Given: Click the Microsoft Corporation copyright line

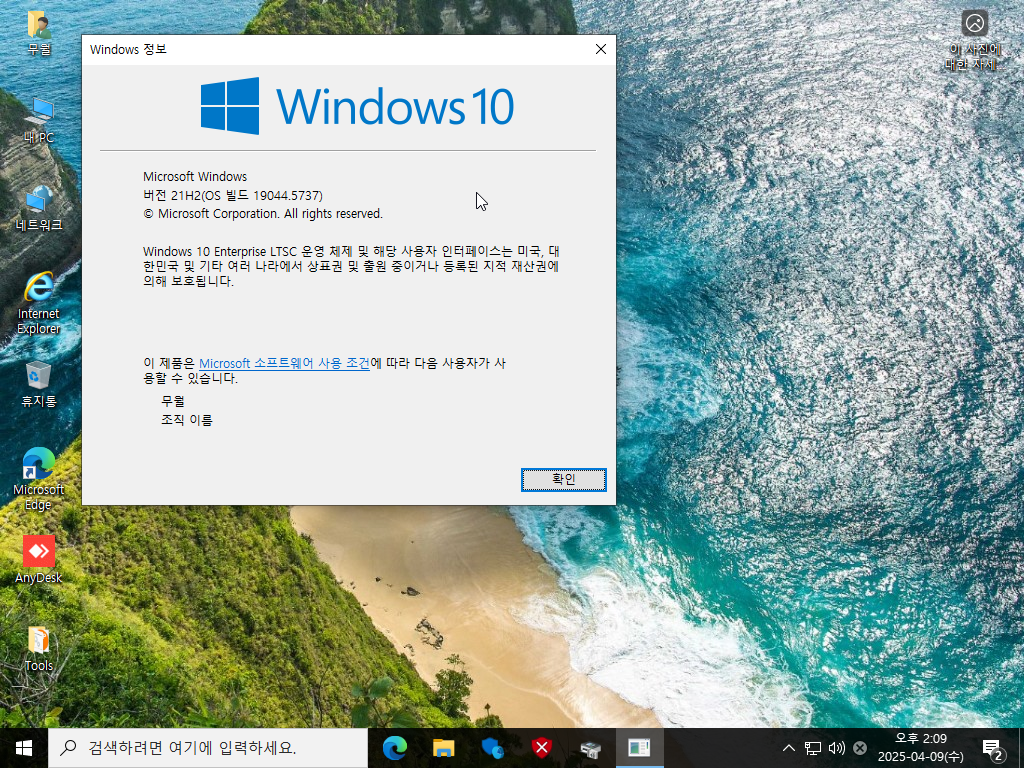Looking at the screenshot, I should pos(263,214).
